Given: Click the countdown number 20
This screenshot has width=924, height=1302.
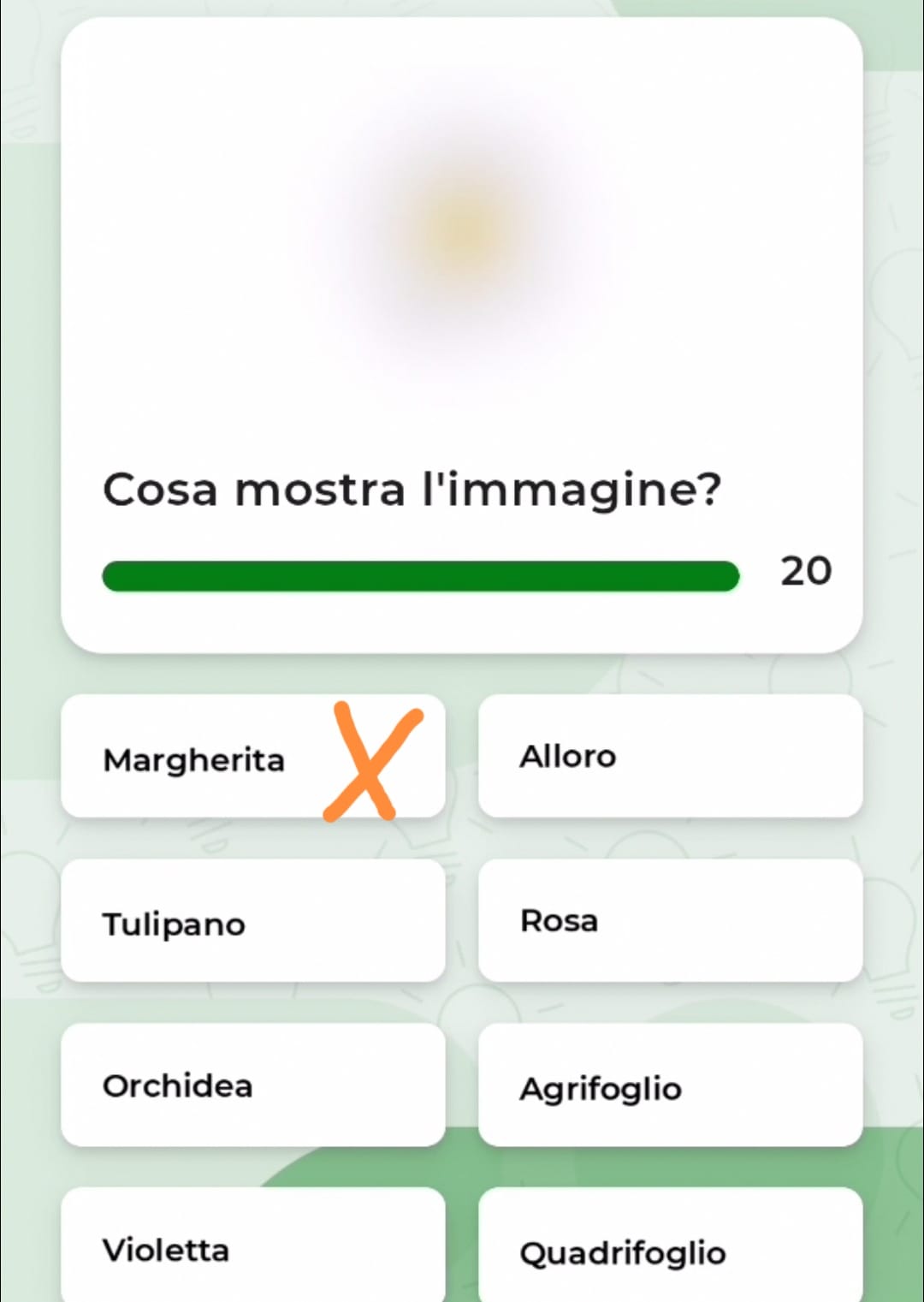Looking at the screenshot, I should [806, 571].
